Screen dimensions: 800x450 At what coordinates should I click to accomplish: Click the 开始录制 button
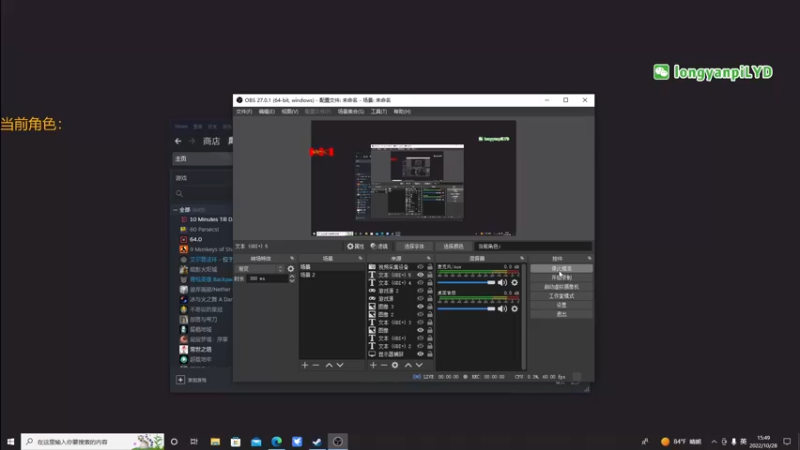pos(561,278)
